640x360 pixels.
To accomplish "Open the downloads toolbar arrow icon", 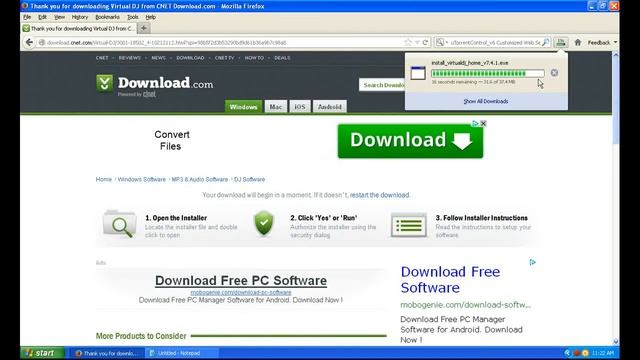I will pos(561,42).
